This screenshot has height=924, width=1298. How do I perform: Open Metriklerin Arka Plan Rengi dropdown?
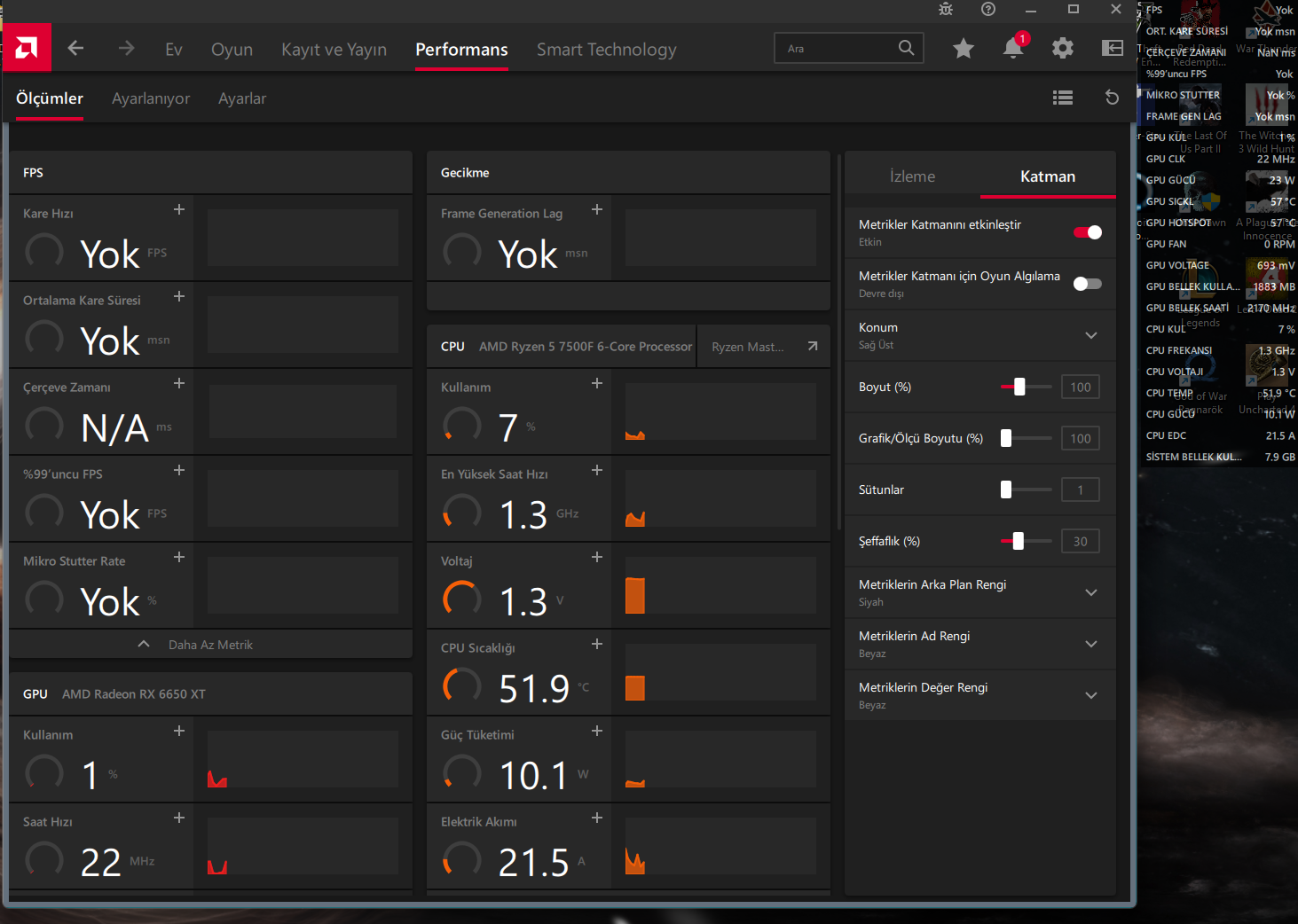(1091, 592)
